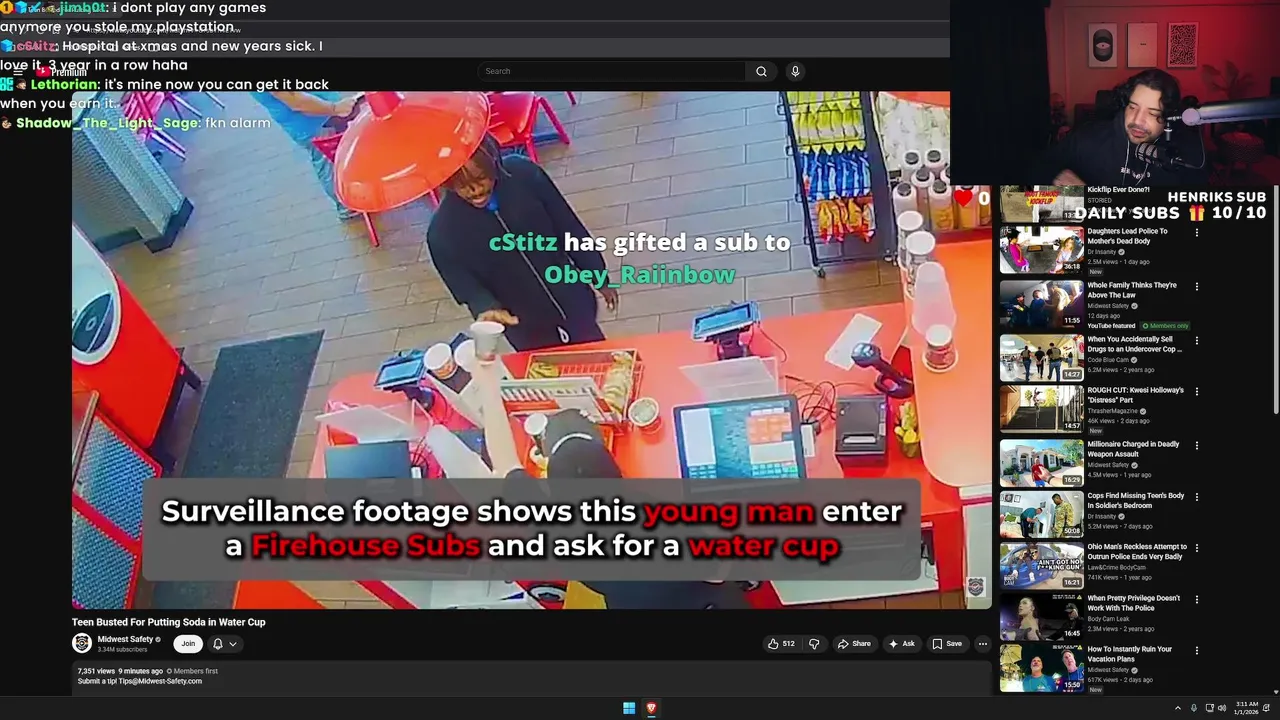Open more actions menu under the video
The image size is (1280, 720).
pos(983,644)
